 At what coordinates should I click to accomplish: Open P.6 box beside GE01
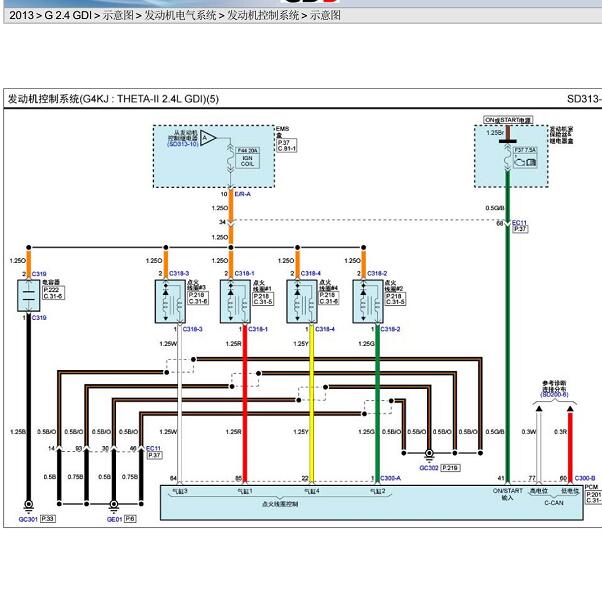point(130,519)
